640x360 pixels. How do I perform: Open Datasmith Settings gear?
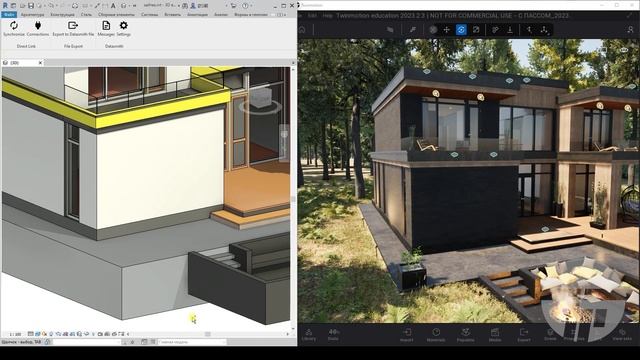click(124, 26)
